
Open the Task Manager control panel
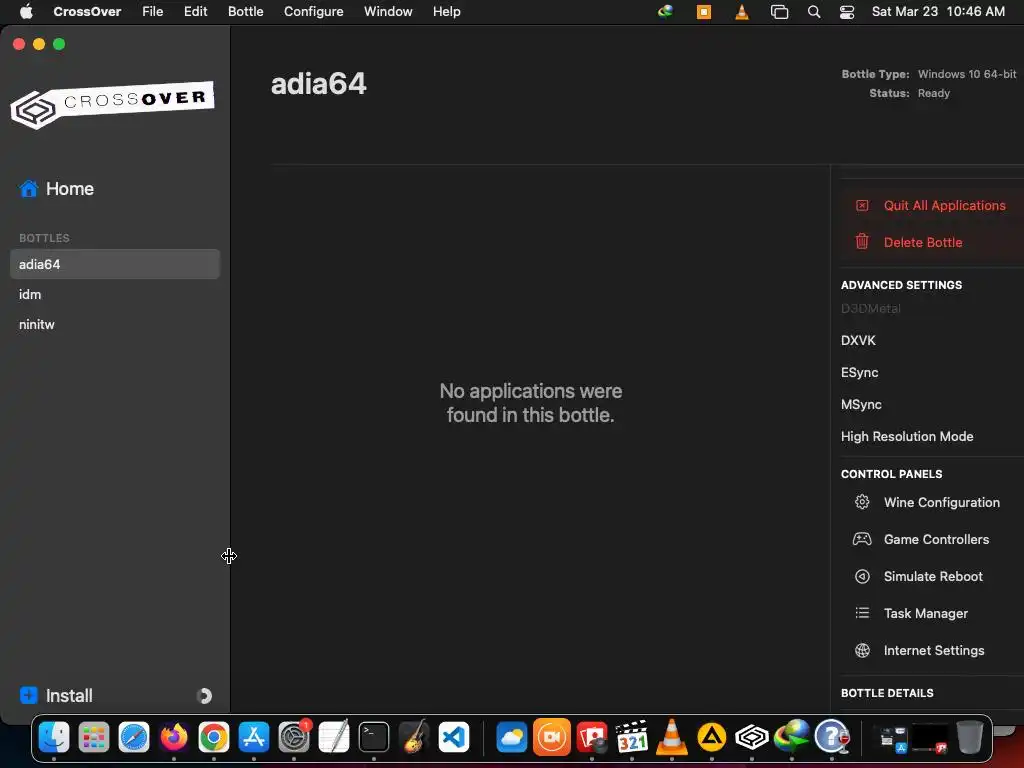(x=912, y=613)
